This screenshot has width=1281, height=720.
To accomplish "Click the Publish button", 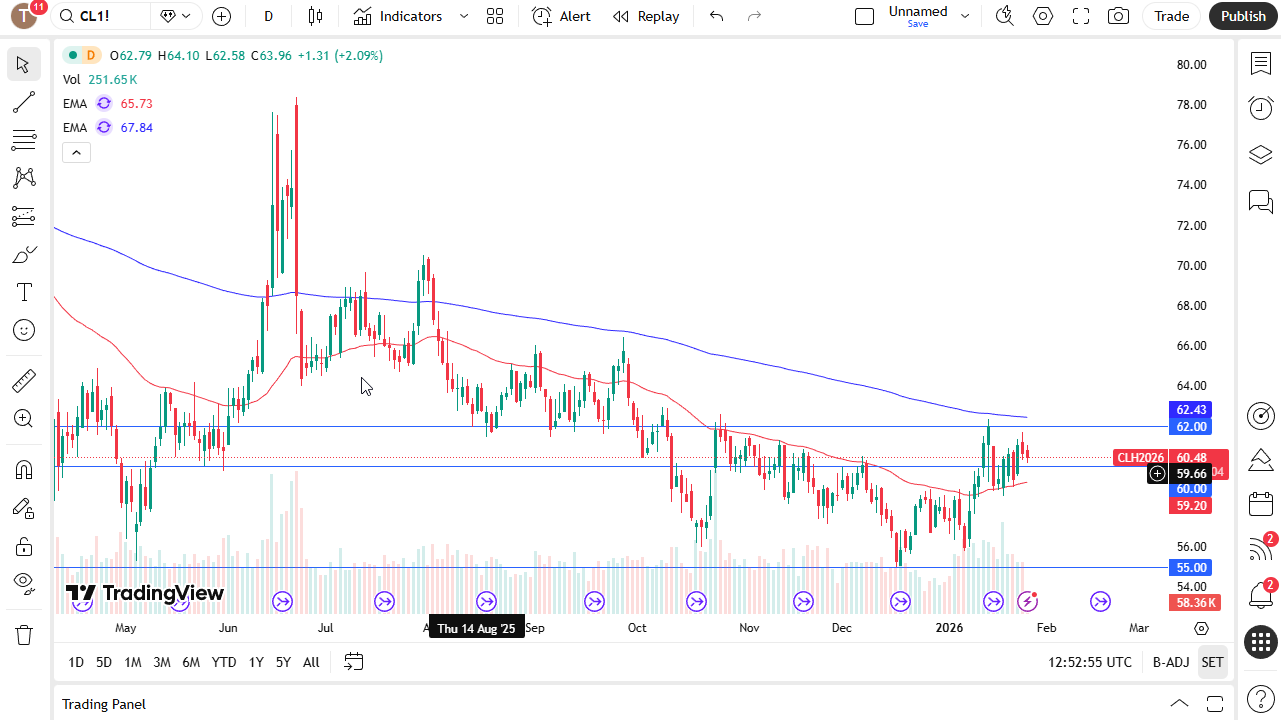I will tap(1243, 16).
